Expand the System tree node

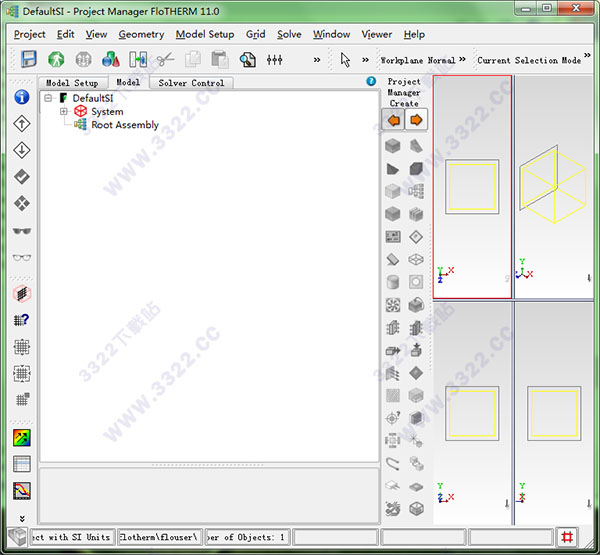pos(64,111)
